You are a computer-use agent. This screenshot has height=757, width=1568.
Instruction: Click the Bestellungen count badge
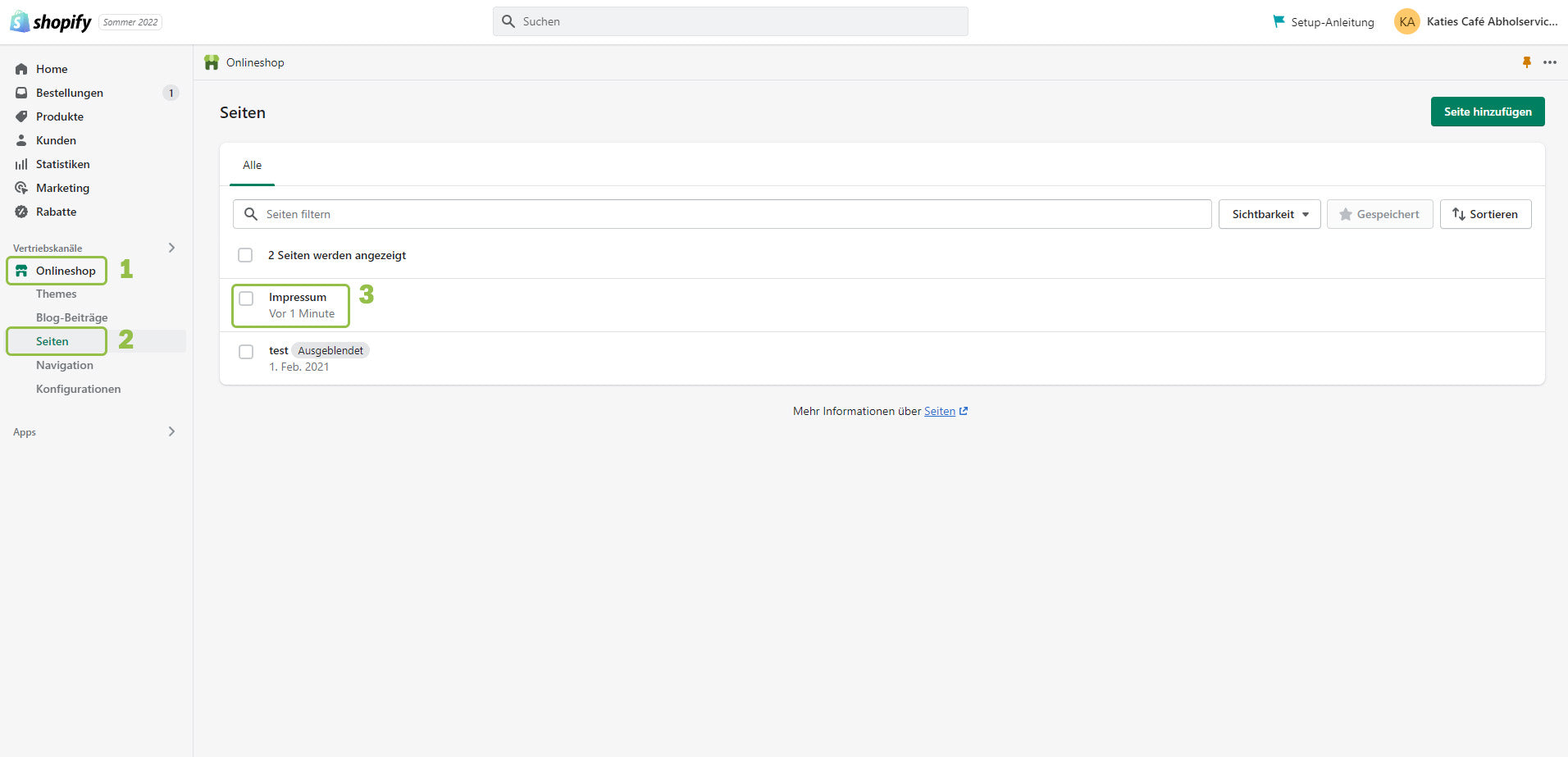(x=171, y=93)
